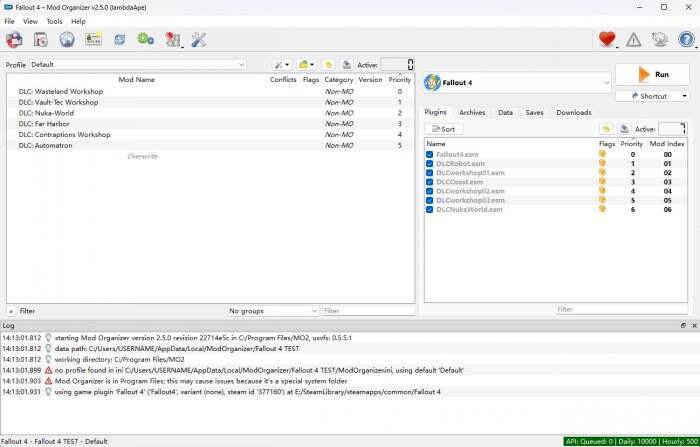Click the update globe icon
The height and width of the screenshot is (447, 700).
tap(660, 40)
